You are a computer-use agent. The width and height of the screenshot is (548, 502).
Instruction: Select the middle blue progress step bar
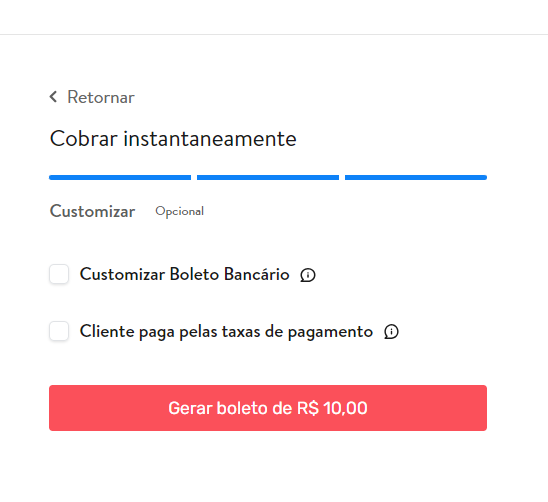(x=268, y=178)
